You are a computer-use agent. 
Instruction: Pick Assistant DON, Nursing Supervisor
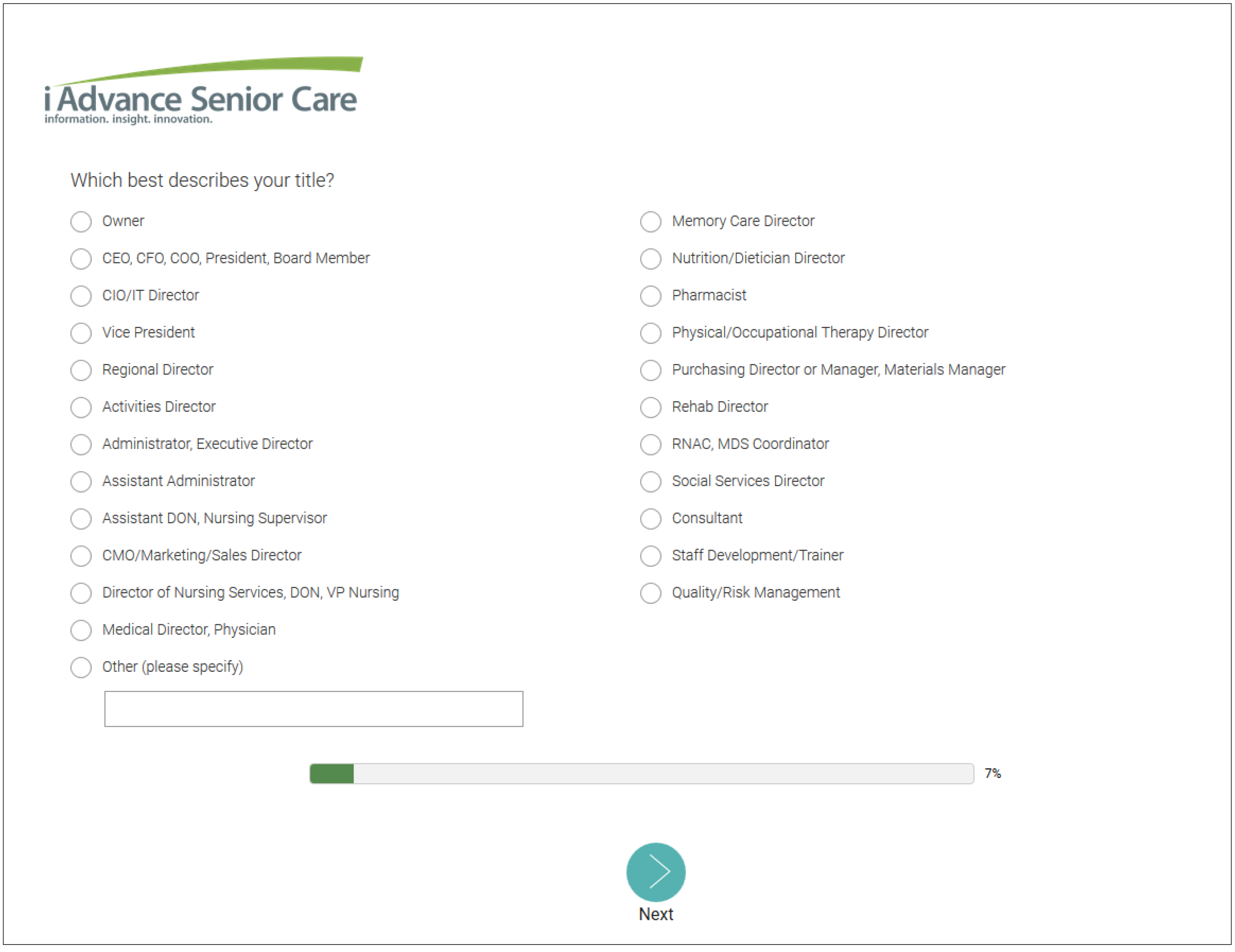pos(81,519)
